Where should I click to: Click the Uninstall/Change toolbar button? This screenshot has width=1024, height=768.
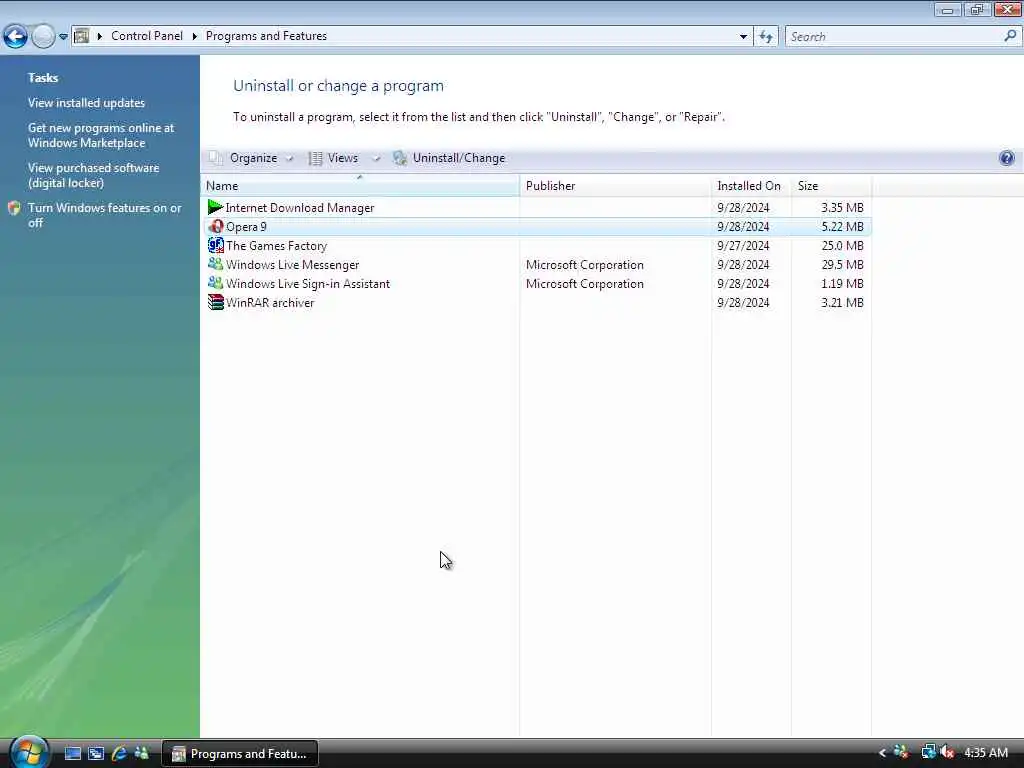[449, 158]
